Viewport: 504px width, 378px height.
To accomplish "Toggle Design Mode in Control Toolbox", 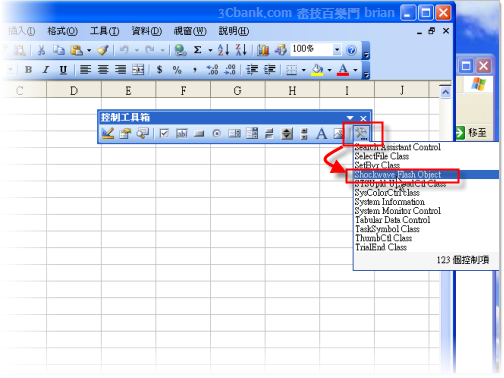I will (108, 134).
